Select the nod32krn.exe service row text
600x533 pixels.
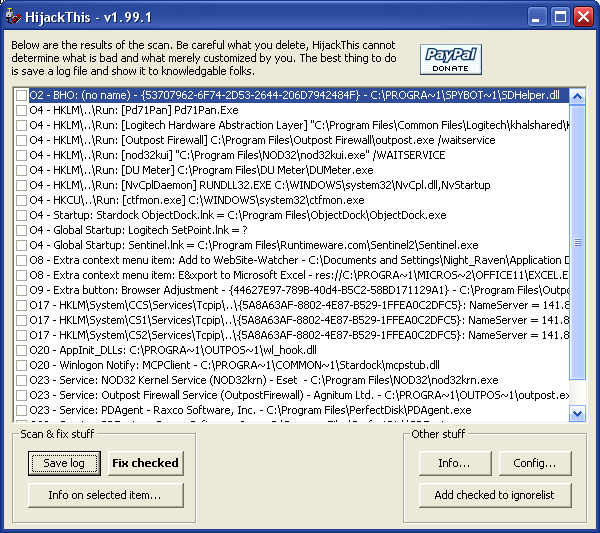pos(264,380)
